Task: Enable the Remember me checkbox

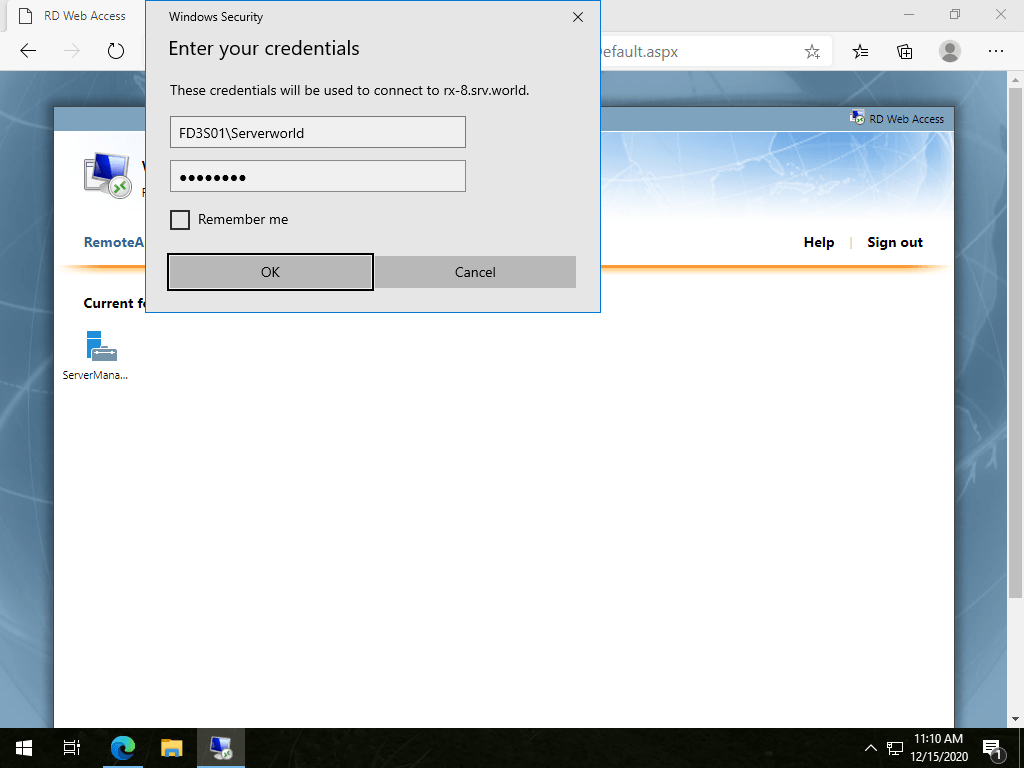Action: tap(180, 219)
